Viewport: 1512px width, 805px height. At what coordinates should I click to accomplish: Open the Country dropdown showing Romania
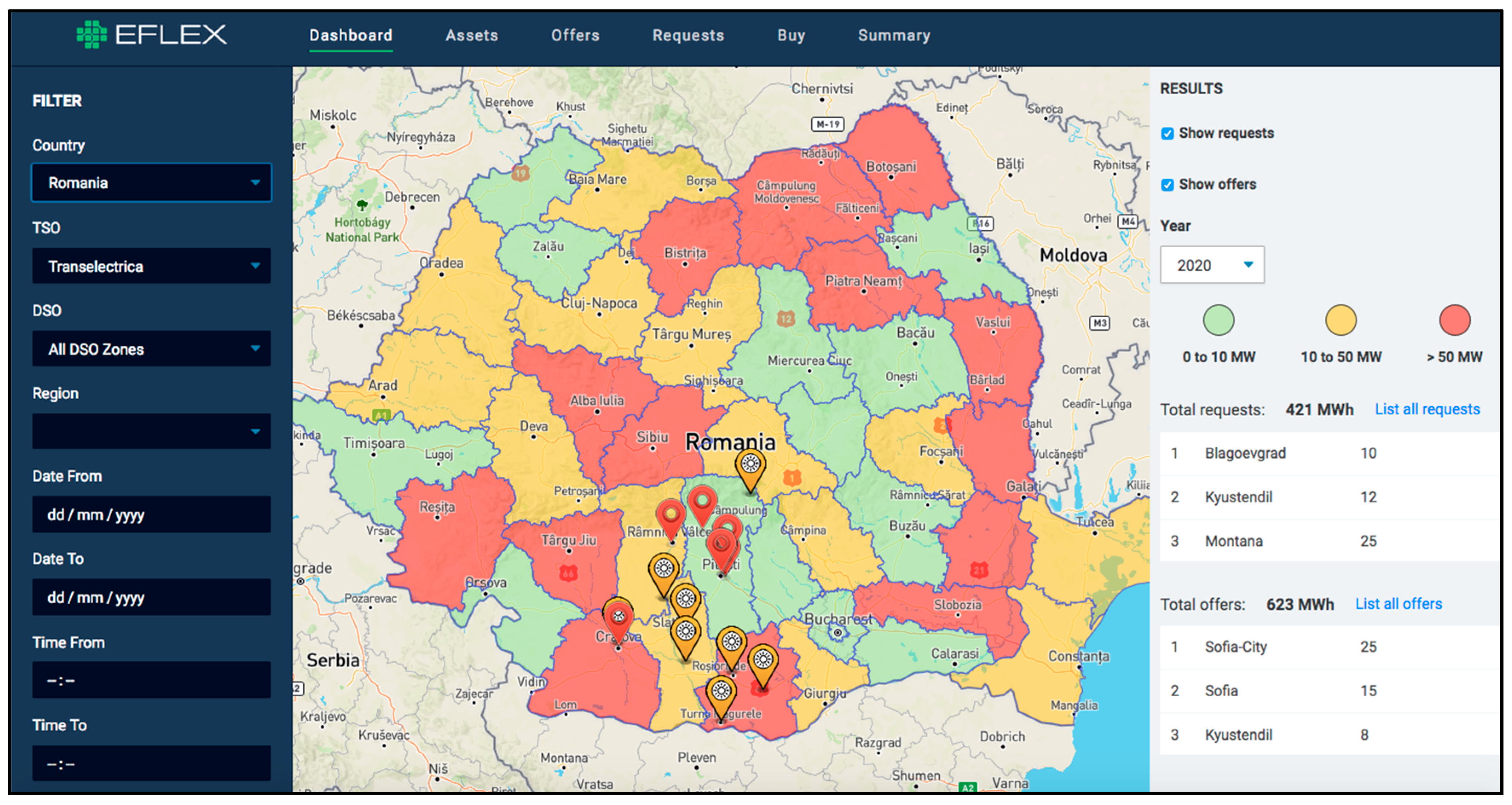[x=151, y=182]
